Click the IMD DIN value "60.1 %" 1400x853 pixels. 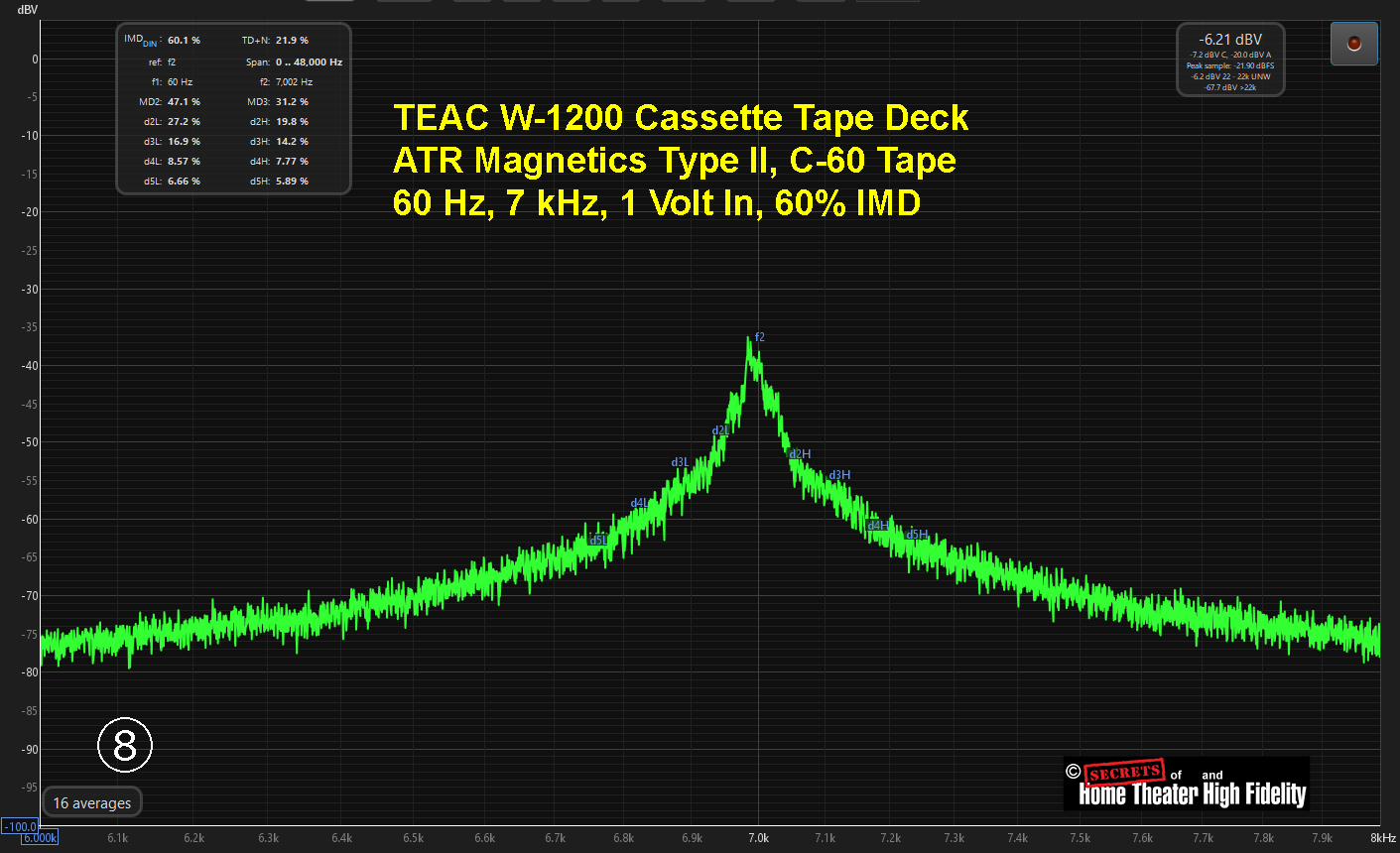[x=184, y=41]
